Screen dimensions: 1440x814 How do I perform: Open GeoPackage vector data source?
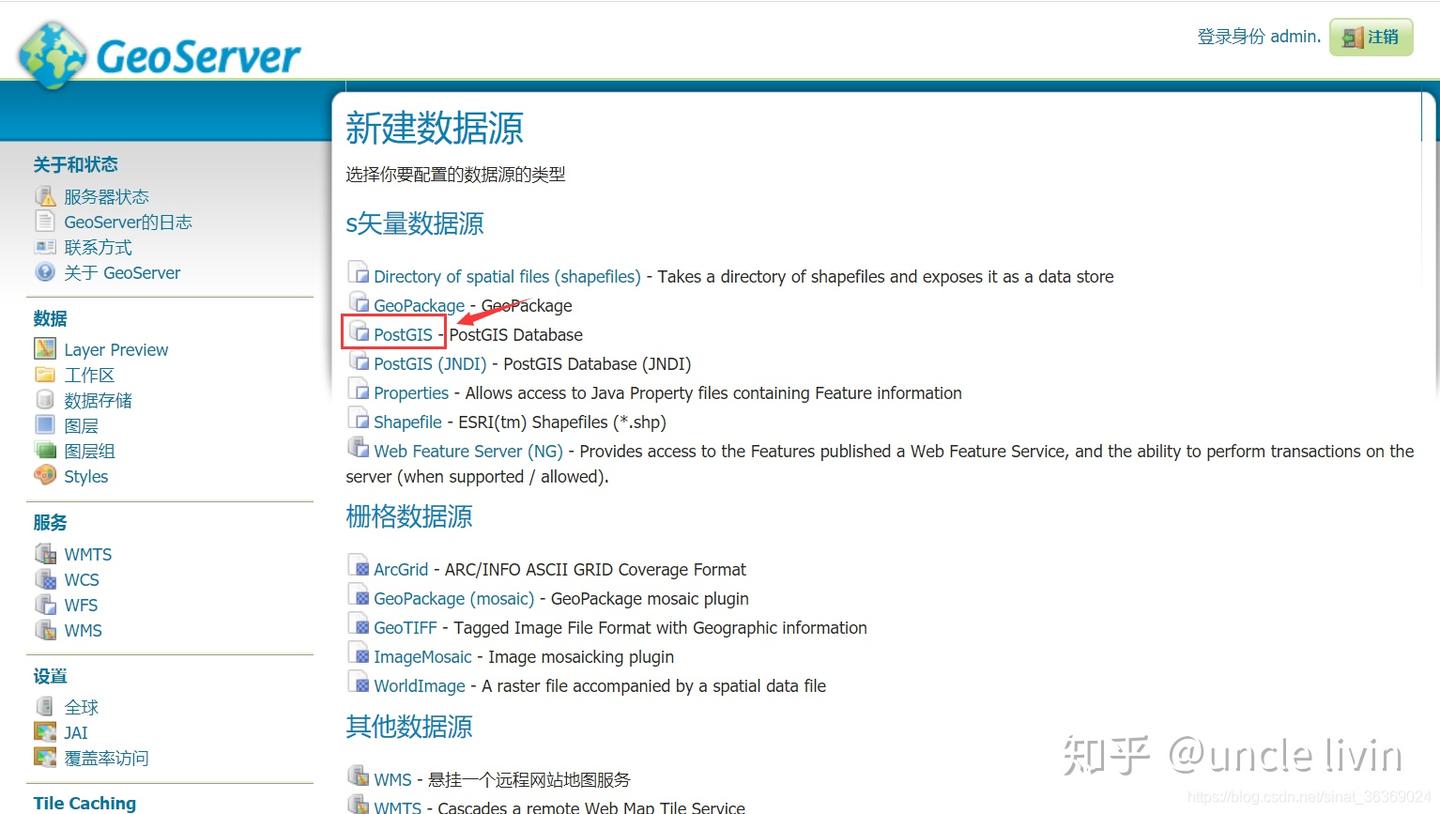[x=419, y=305]
